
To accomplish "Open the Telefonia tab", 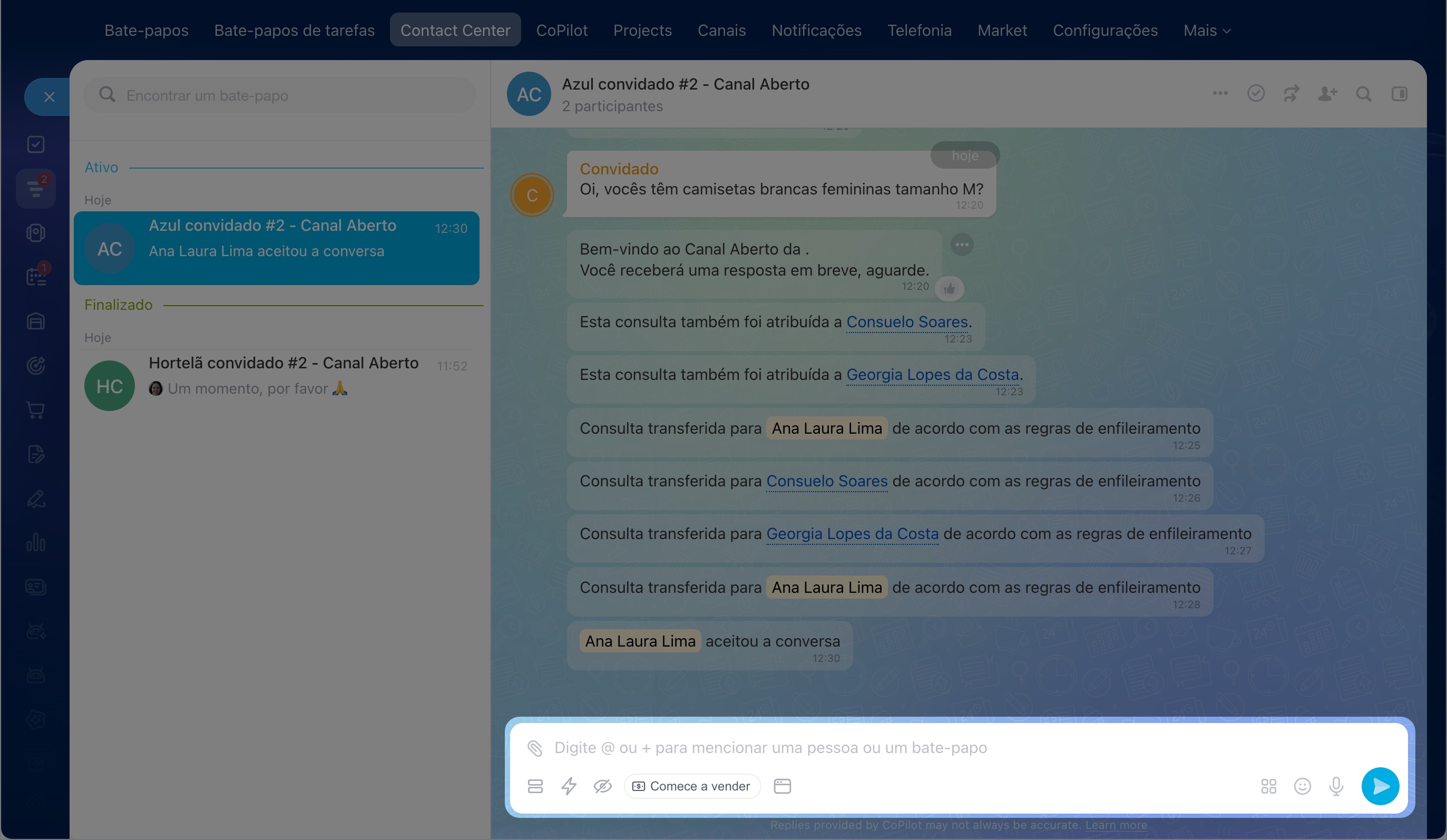I will pyautogui.click(x=920, y=31).
